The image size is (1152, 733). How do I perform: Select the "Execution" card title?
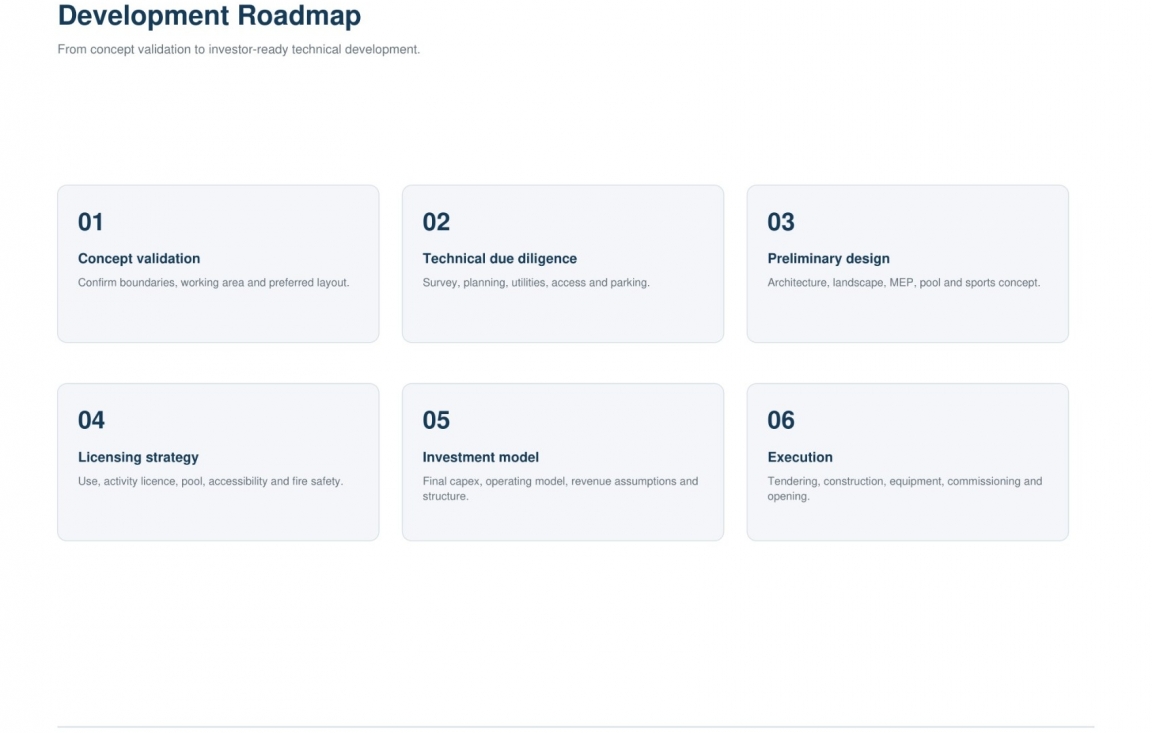pos(800,457)
